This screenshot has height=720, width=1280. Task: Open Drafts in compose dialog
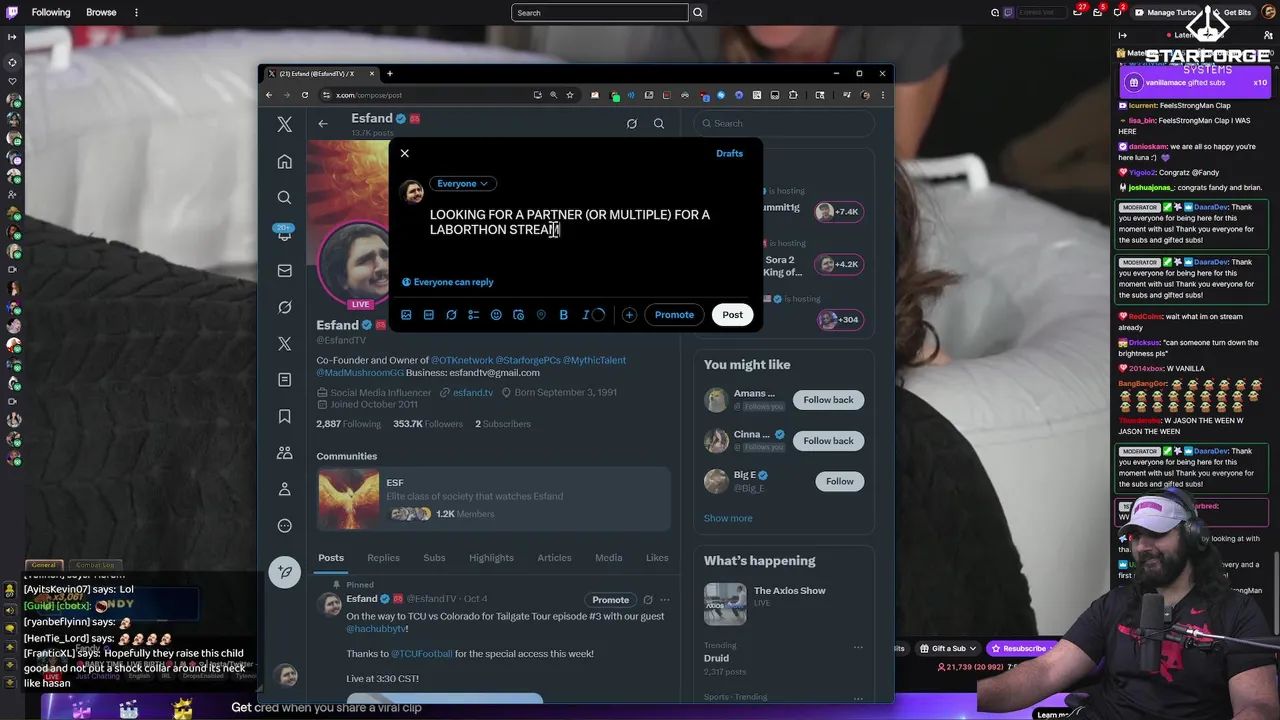pos(729,153)
